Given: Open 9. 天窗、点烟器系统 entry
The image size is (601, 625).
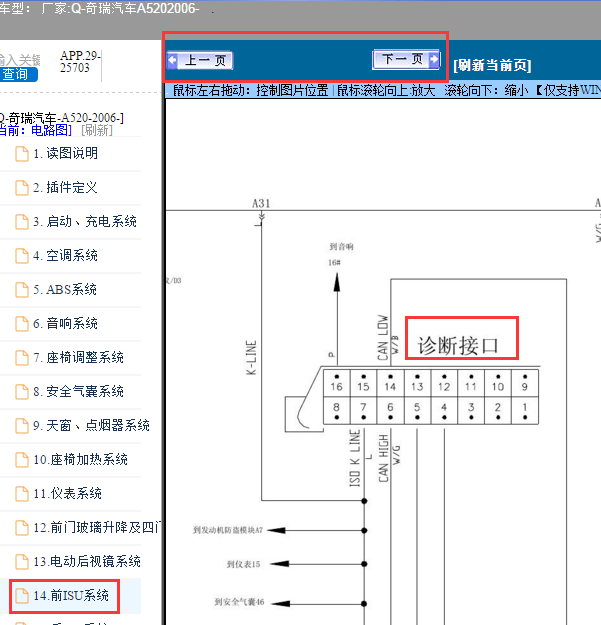Looking at the screenshot, I should coord(91,425).
